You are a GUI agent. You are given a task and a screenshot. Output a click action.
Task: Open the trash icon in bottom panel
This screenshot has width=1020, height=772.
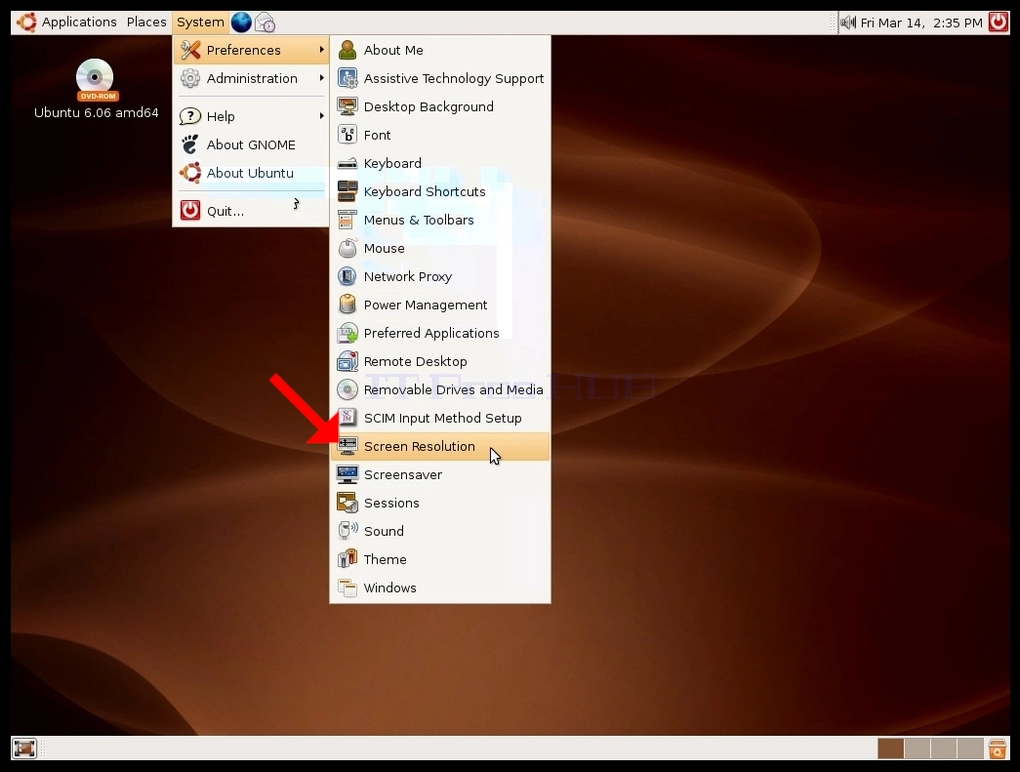click(997, 749)
